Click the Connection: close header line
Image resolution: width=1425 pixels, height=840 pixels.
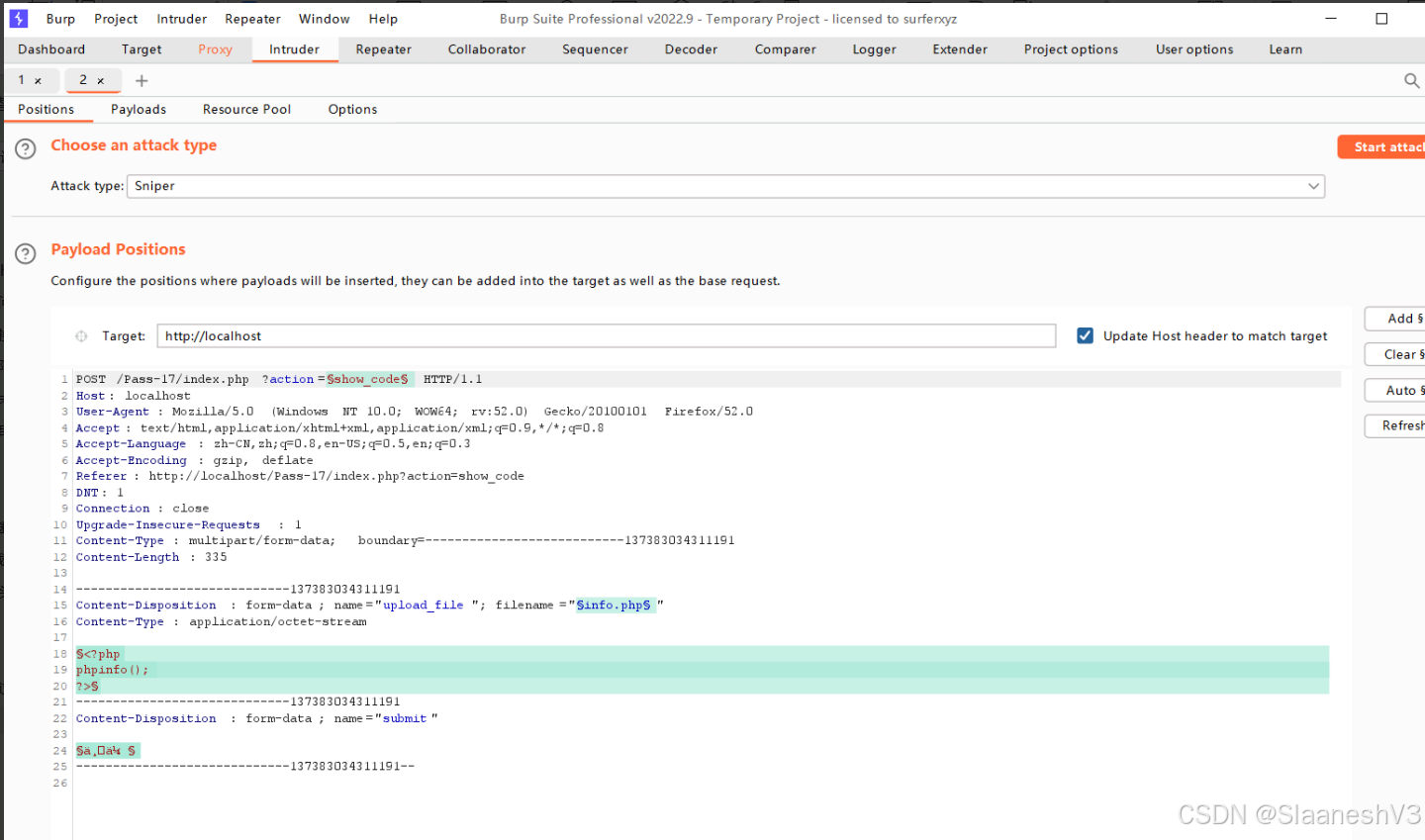point(142,509)
